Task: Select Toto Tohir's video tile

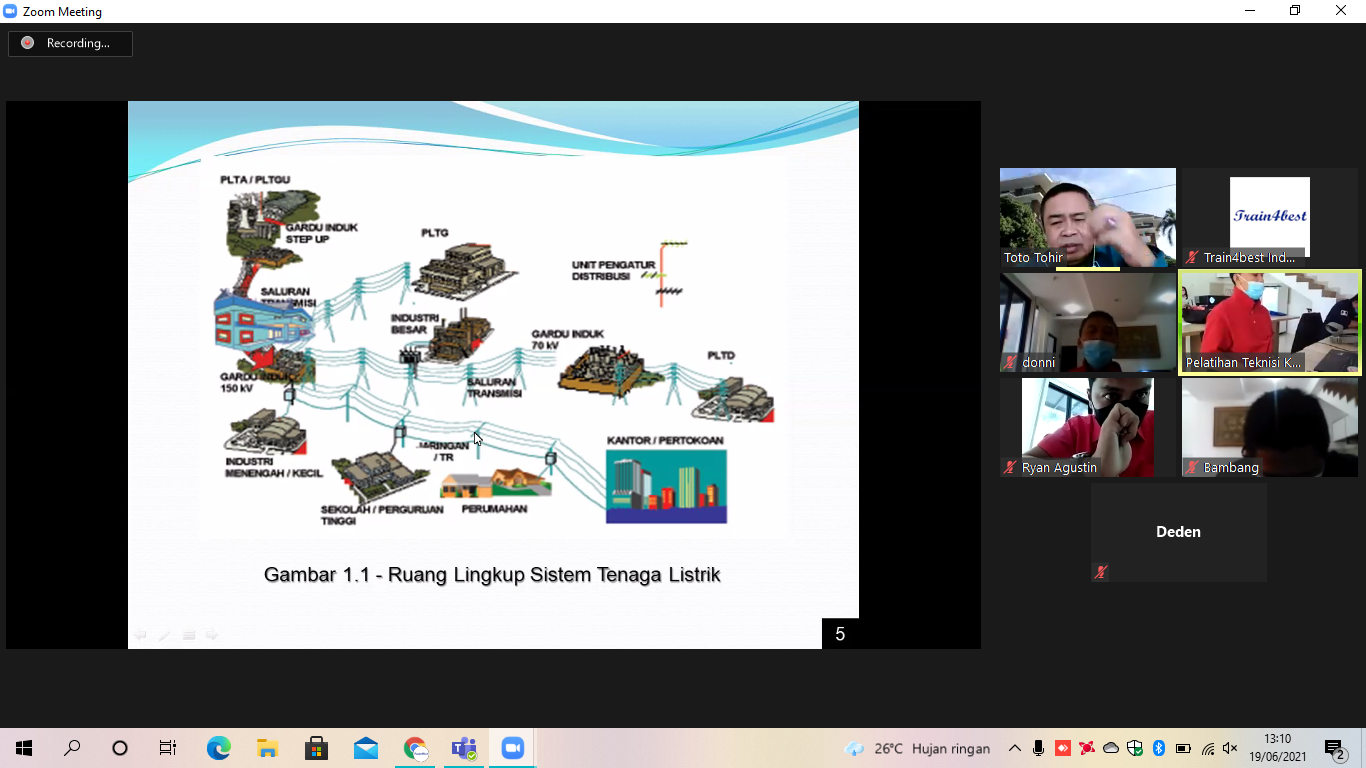Action: [x=1088, y=216]
